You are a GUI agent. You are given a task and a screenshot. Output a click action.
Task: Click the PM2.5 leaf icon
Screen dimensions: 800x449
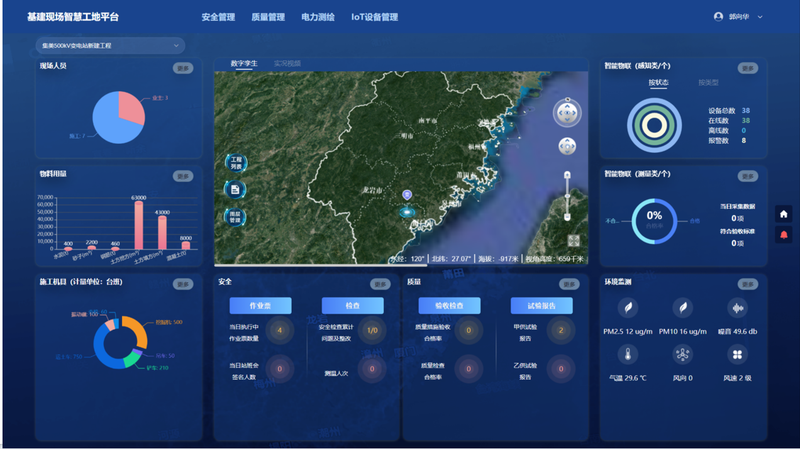pyautogui.click(x=628, y=308)
